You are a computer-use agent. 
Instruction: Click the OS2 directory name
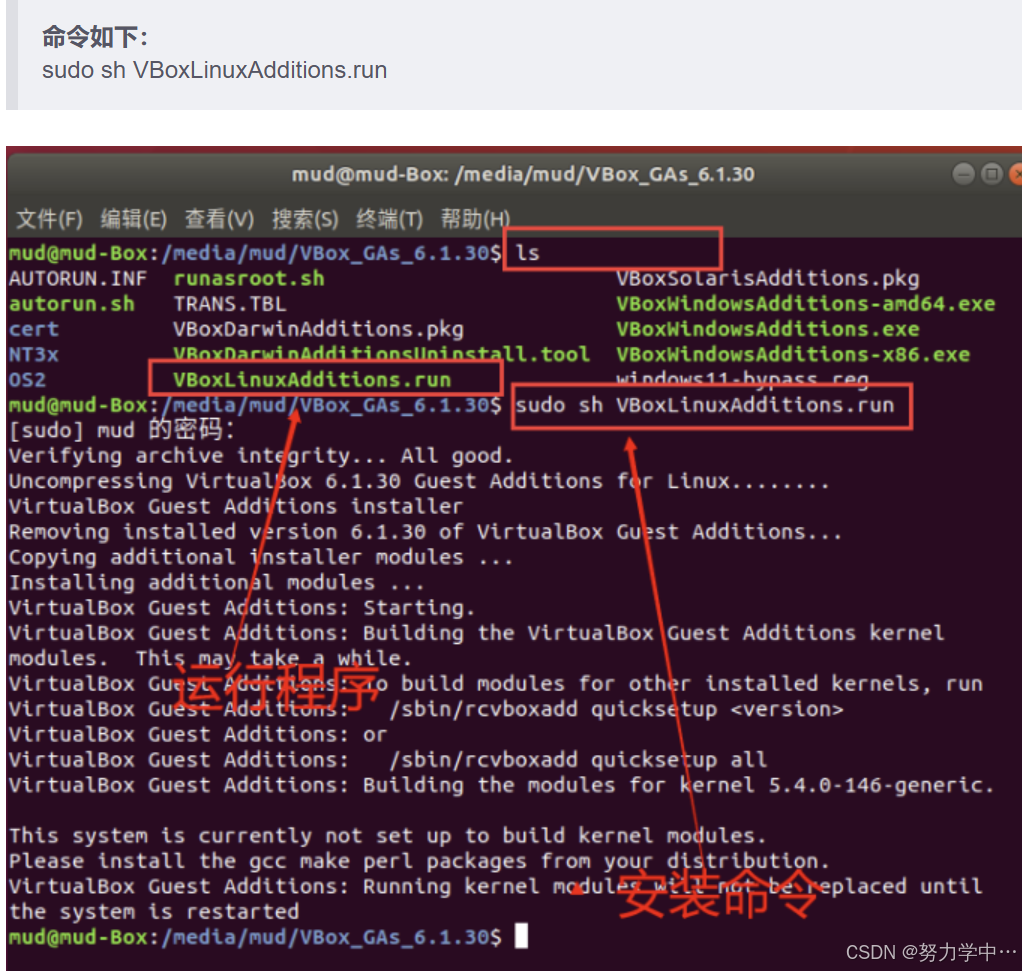tap(27, 380)
